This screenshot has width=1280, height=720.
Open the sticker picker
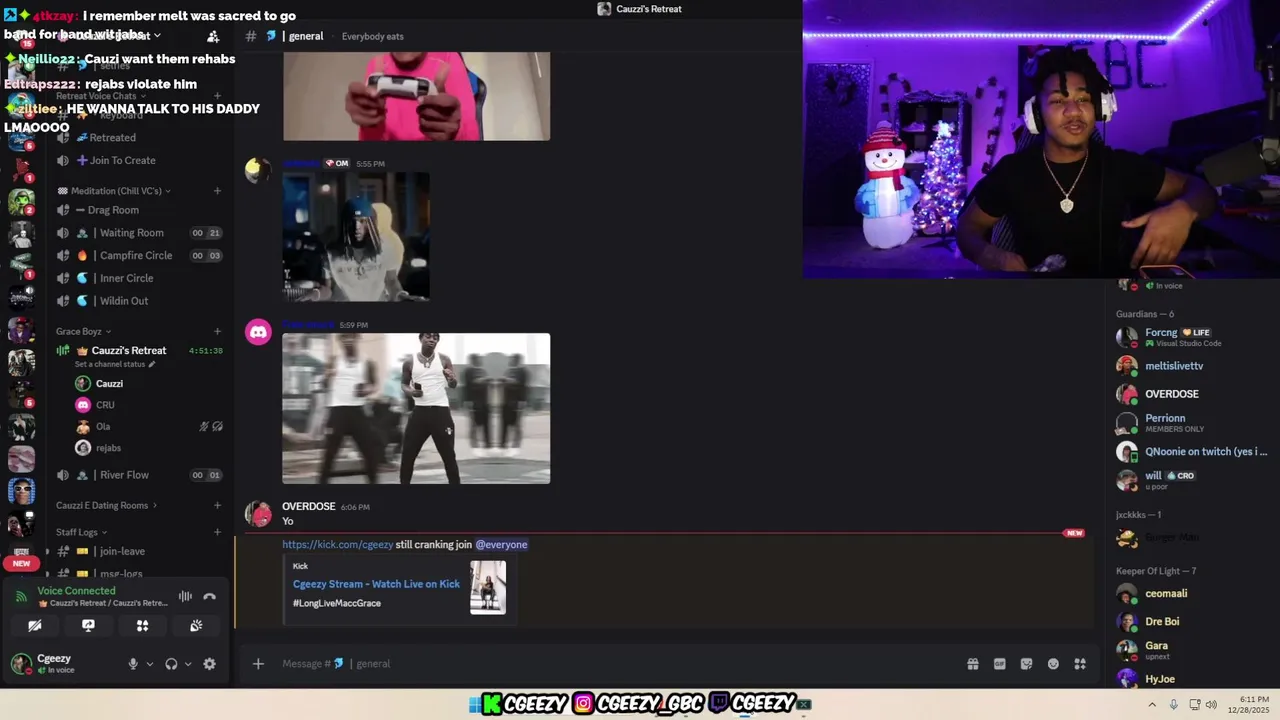point(1026,664)
